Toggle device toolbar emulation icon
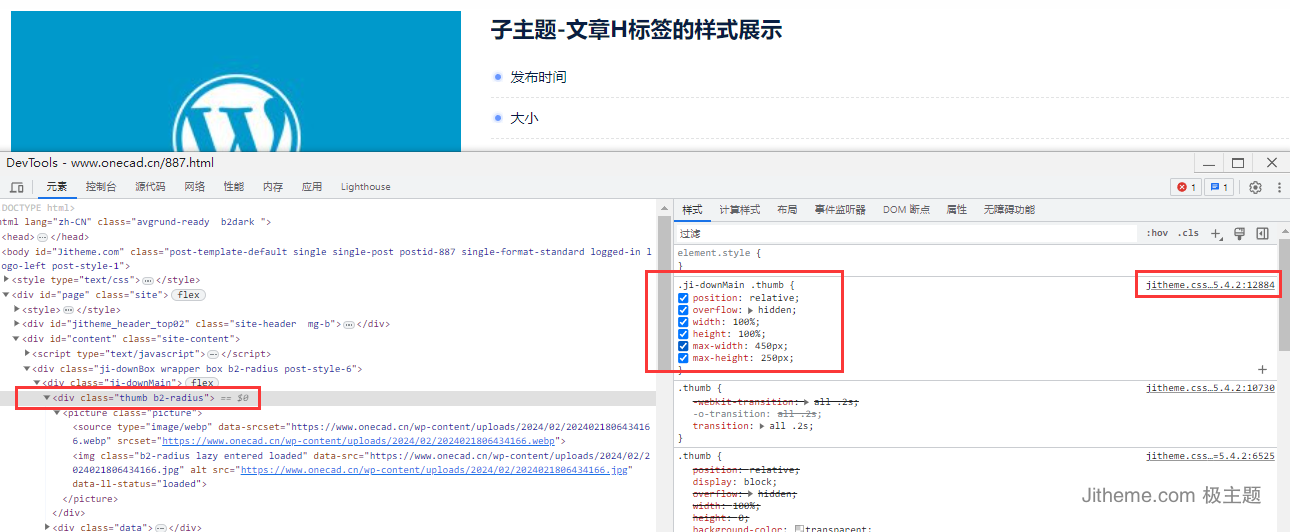Image resolution: width=1290 pixels, height=532 pixels. 17,187
